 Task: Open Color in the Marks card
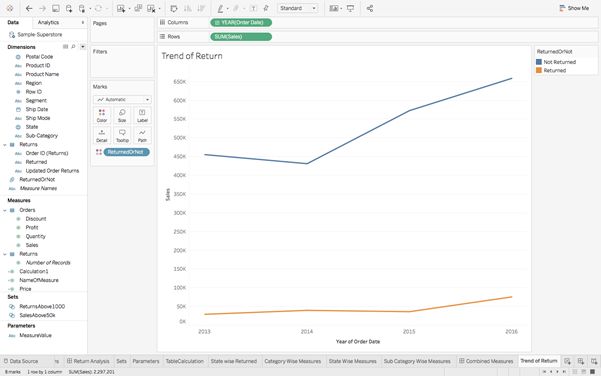tap(102, 115)
